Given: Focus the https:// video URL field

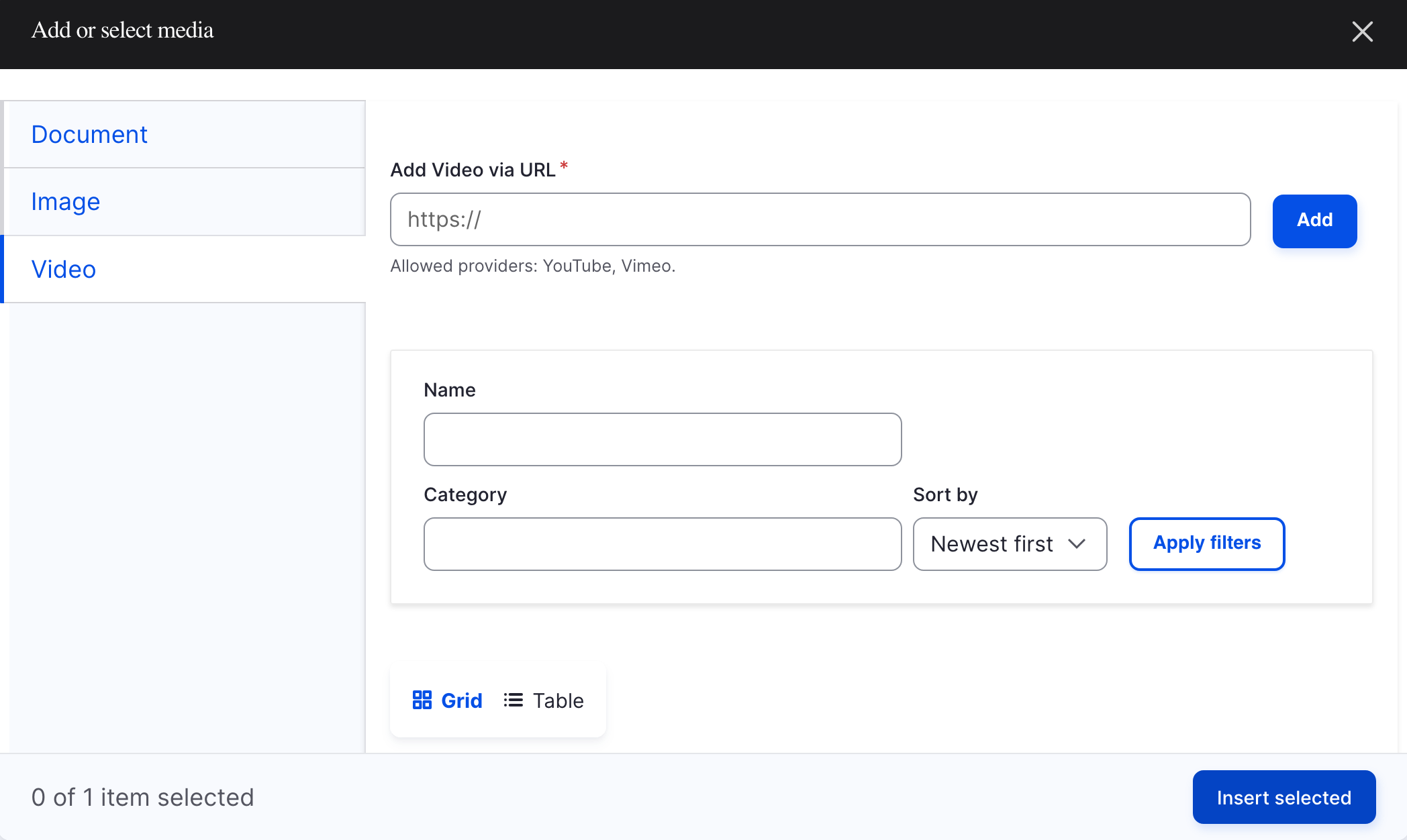Looking at the screenshot, I should point(820,219).
